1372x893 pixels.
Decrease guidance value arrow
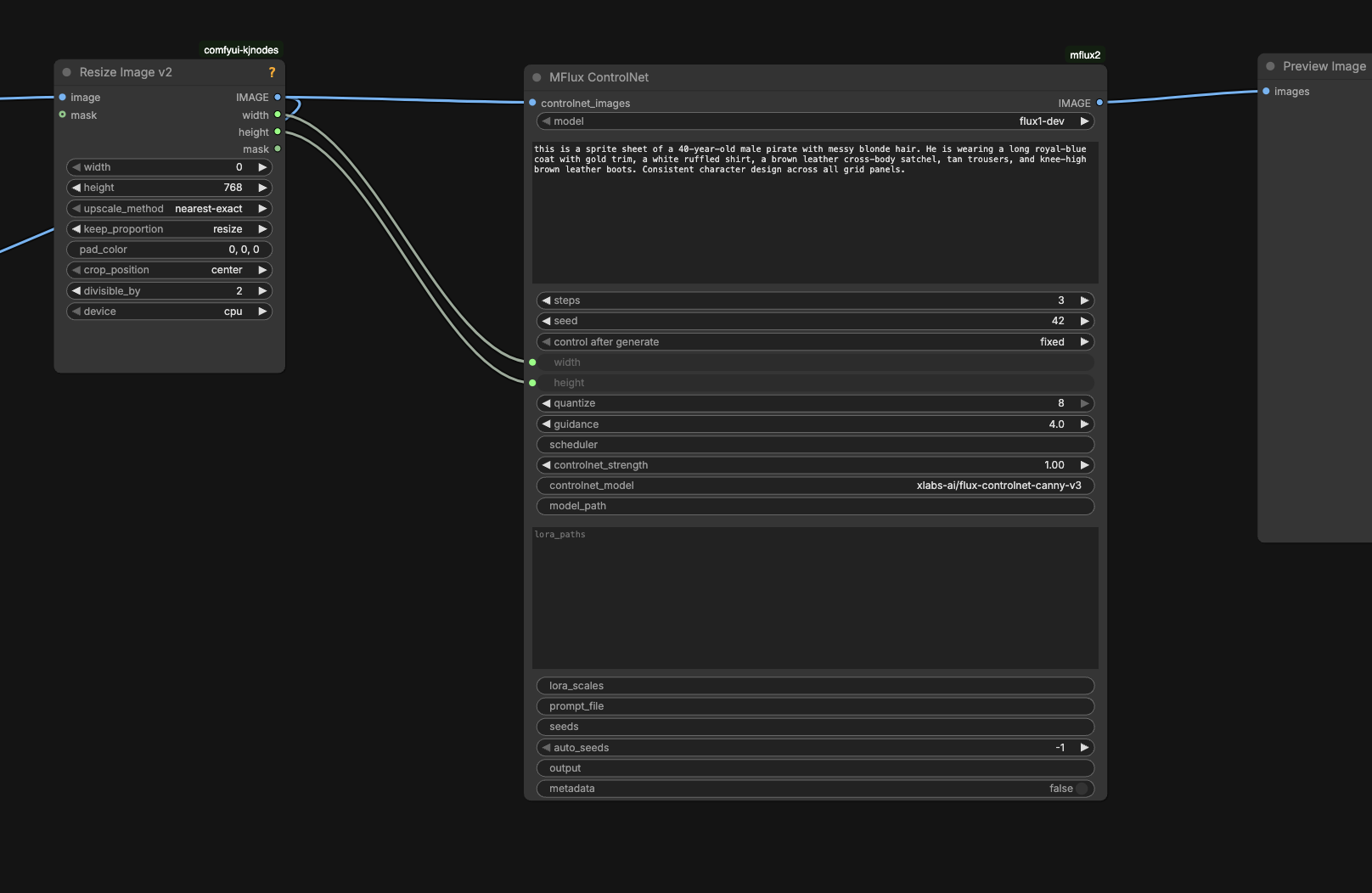547,424
